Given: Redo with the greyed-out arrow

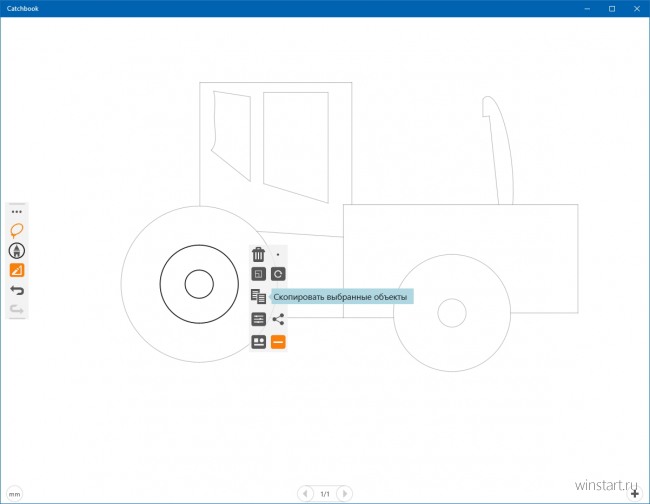Looking at the screenshot, I should point(17,309).
